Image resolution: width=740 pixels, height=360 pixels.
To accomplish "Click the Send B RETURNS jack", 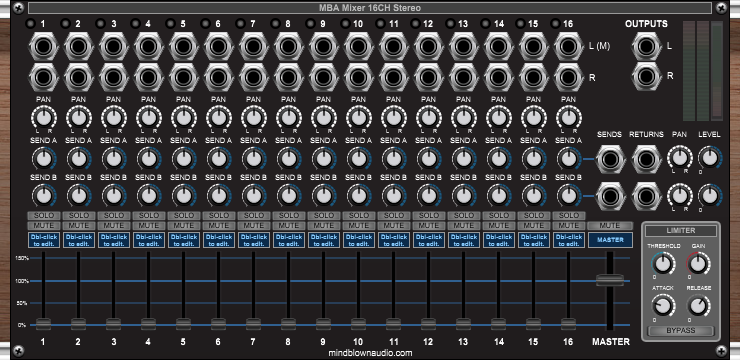I will pyautogui.click(x=647, y=195).
